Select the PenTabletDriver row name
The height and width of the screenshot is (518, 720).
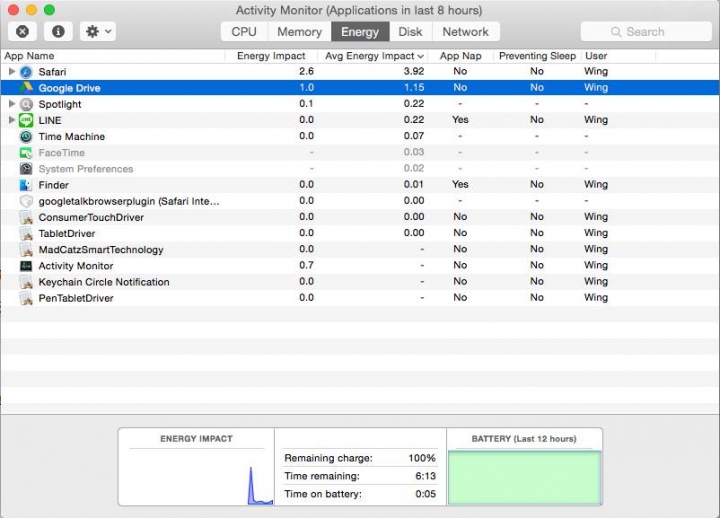(76, 298)
